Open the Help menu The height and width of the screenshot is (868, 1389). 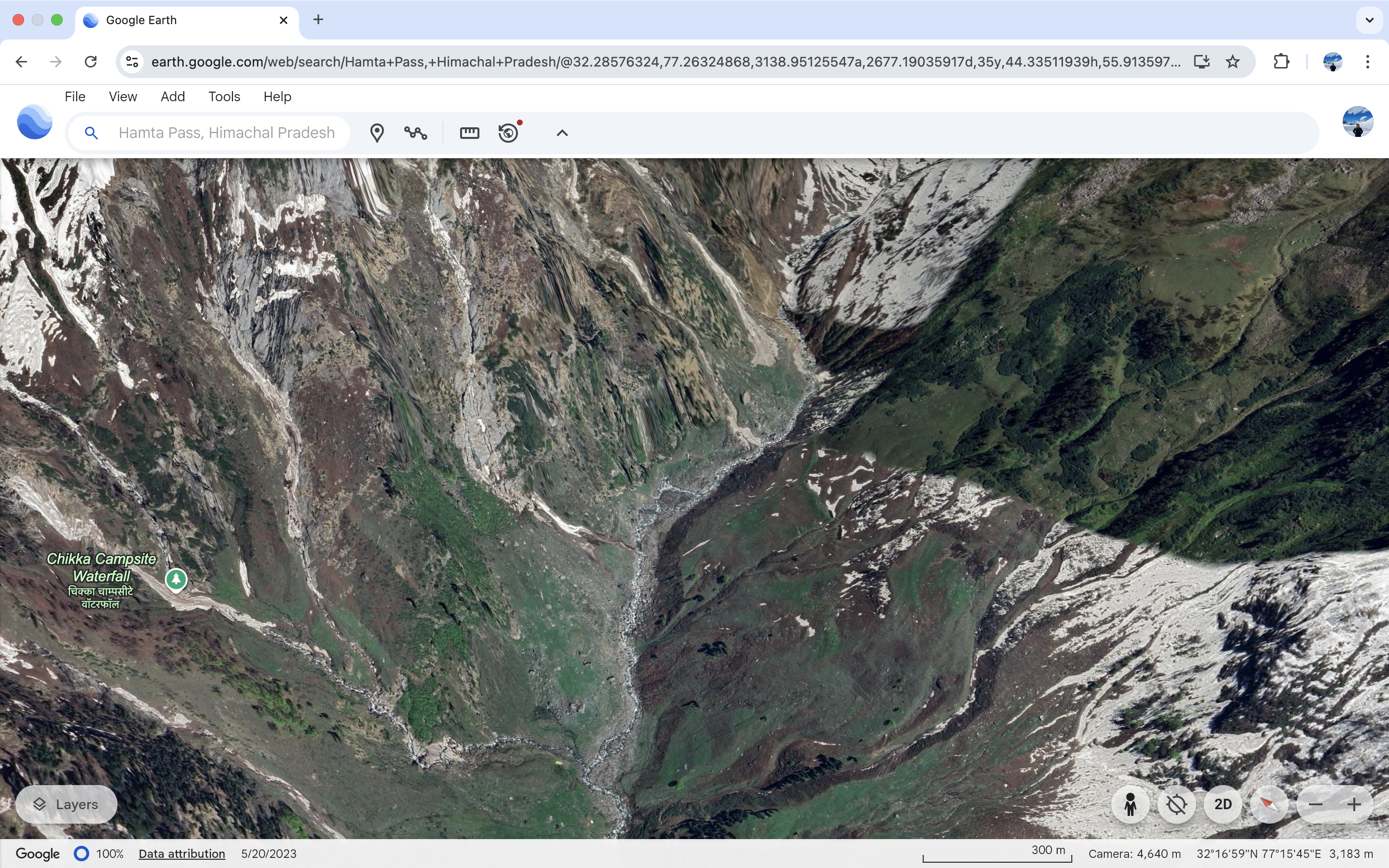(x=277, y=96)
